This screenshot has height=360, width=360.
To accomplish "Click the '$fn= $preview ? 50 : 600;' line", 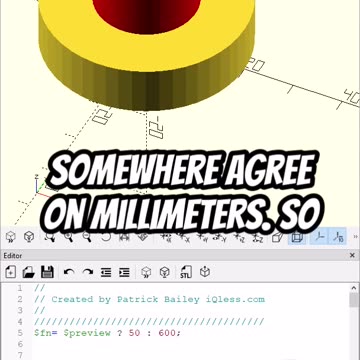I will tap(107, 333).
